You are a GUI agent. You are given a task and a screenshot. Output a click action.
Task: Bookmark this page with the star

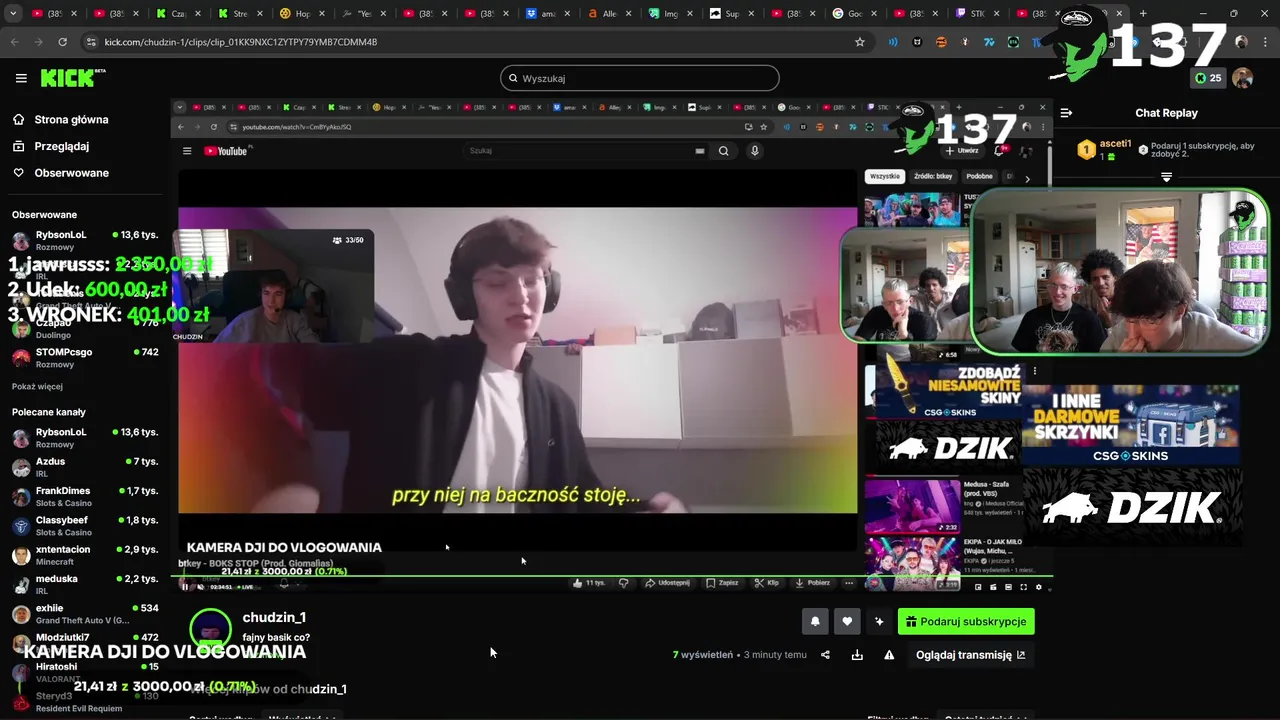click(859, 42)
